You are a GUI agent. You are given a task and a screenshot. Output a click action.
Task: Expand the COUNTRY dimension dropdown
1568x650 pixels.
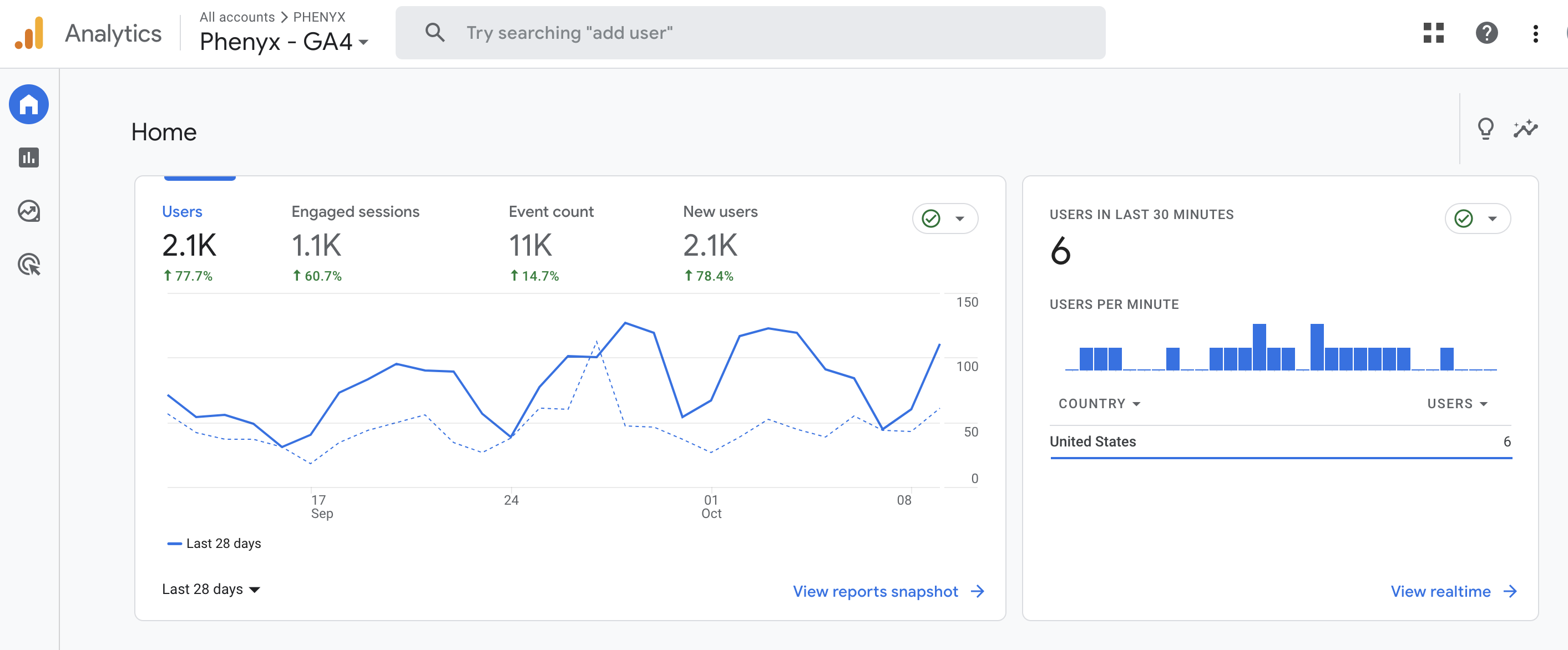1099,404
